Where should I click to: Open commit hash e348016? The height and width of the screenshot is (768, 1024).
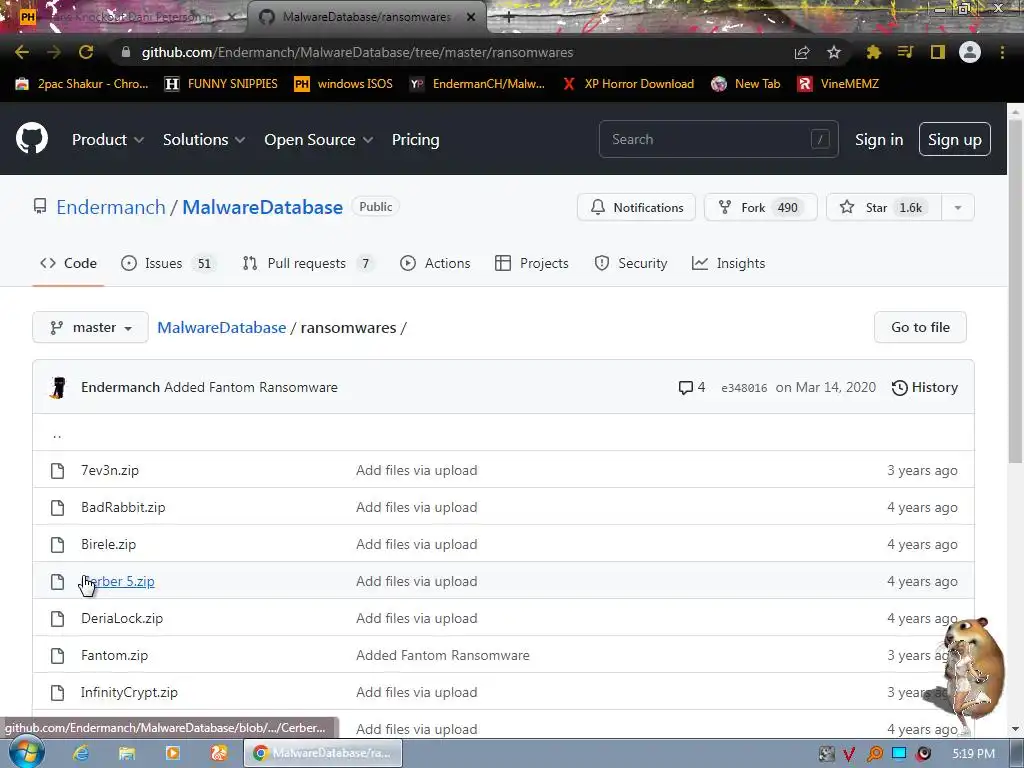click(x=744, y=388)
